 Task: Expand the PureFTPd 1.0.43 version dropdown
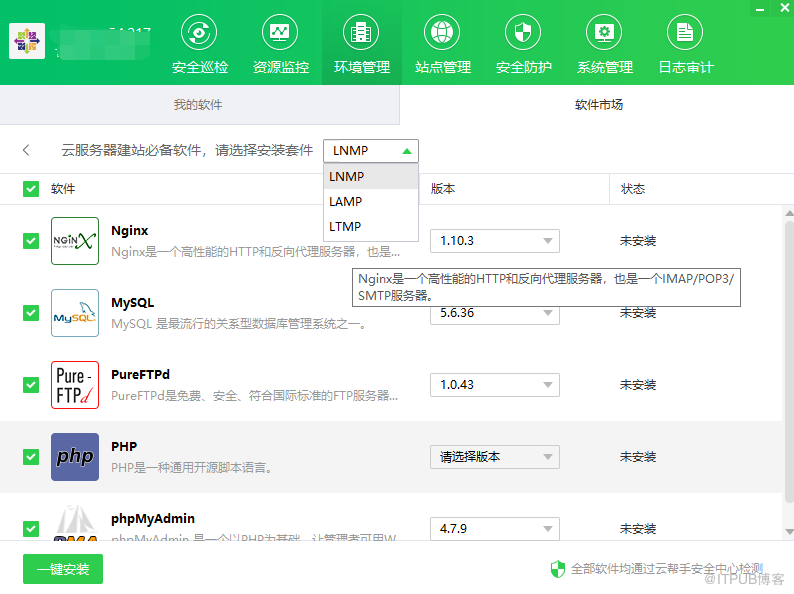point(494,385)
